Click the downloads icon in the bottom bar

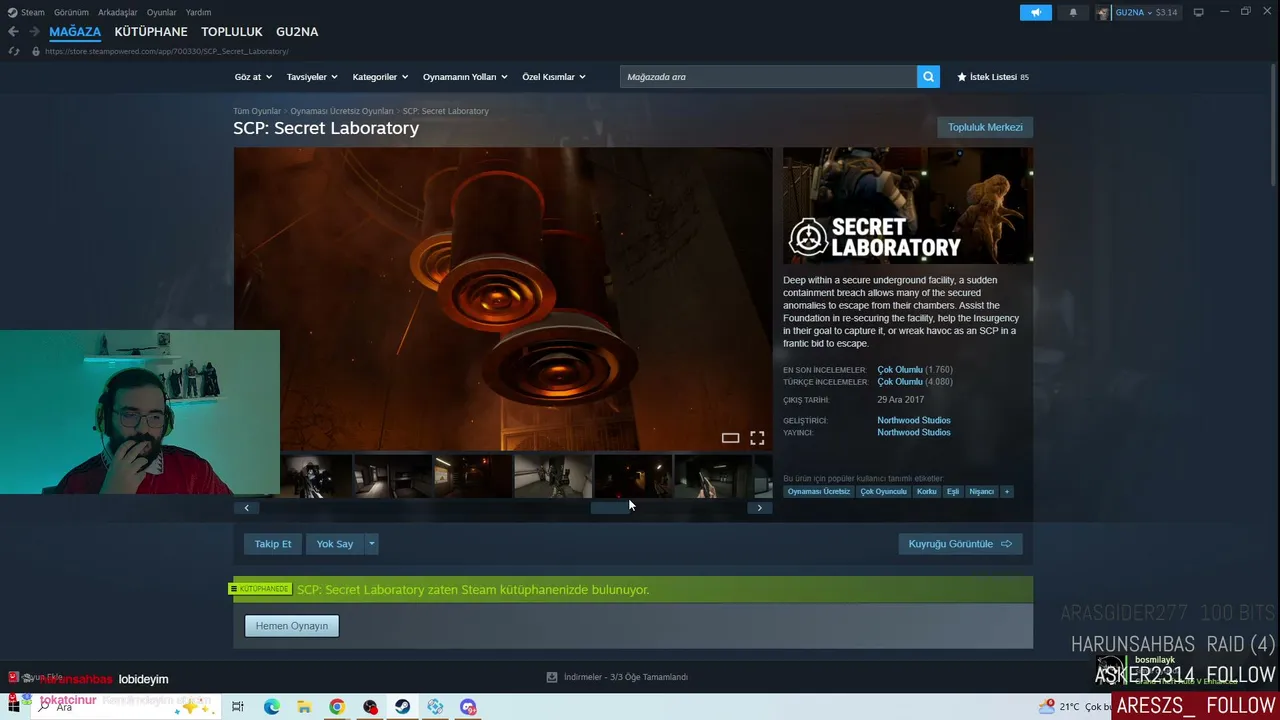(551, 677)
